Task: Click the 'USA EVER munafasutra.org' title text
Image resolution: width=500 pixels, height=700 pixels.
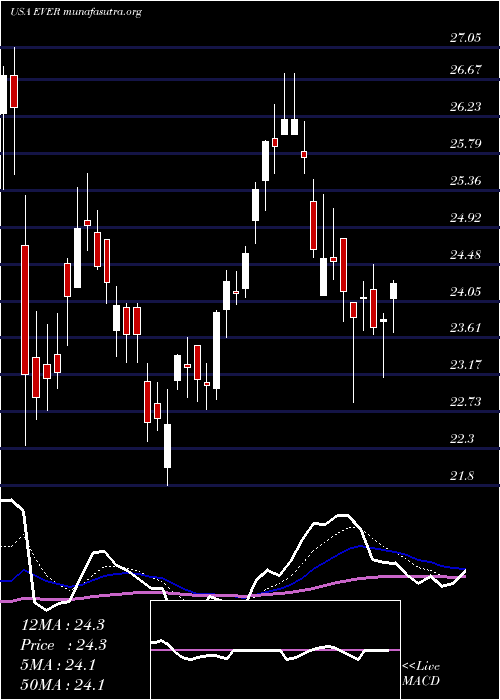Action: click(x=75, y=12)
